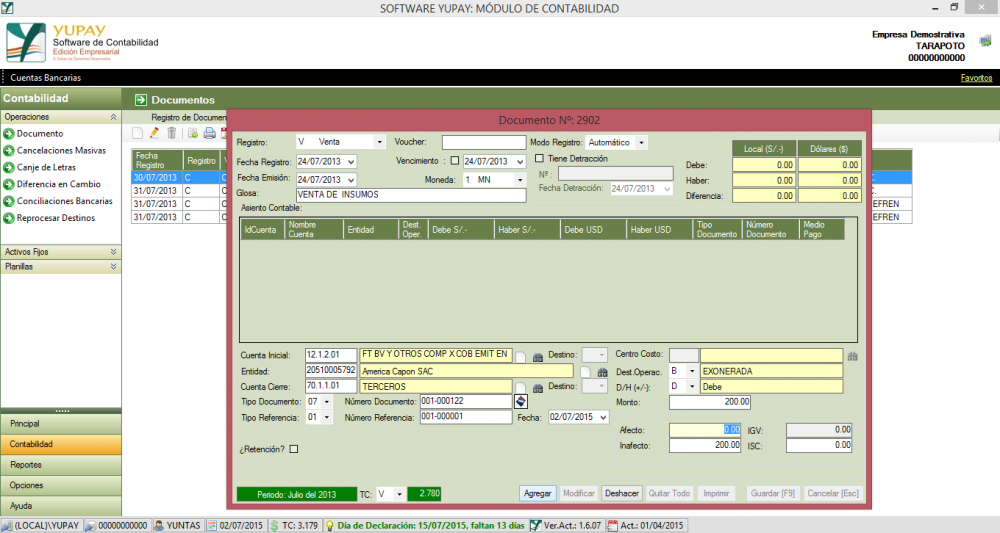Open new document in Documentos toolbar
The image size is (1000, 533).
pyautogui.click(x=137, y=133)
